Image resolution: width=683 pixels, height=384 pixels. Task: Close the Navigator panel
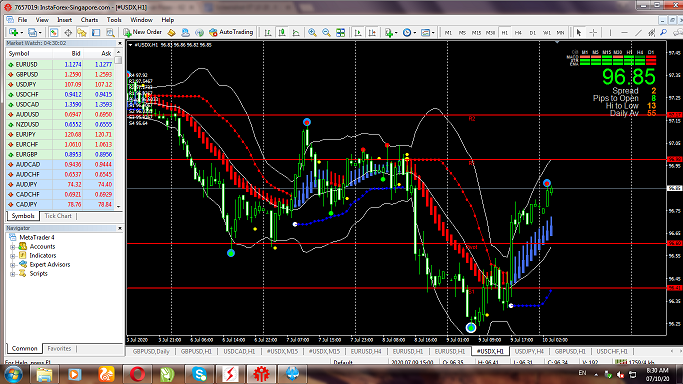pos(120,228)
